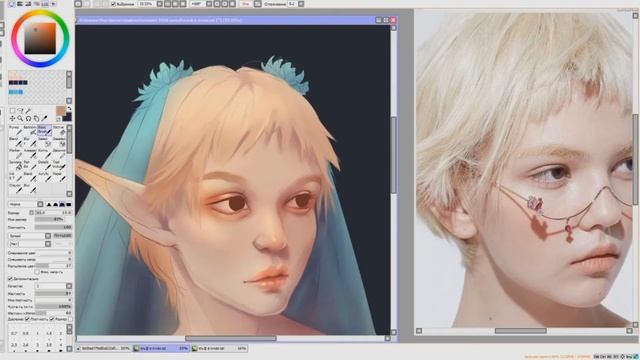Click the canvas rotation angle field

click(197, 4)
